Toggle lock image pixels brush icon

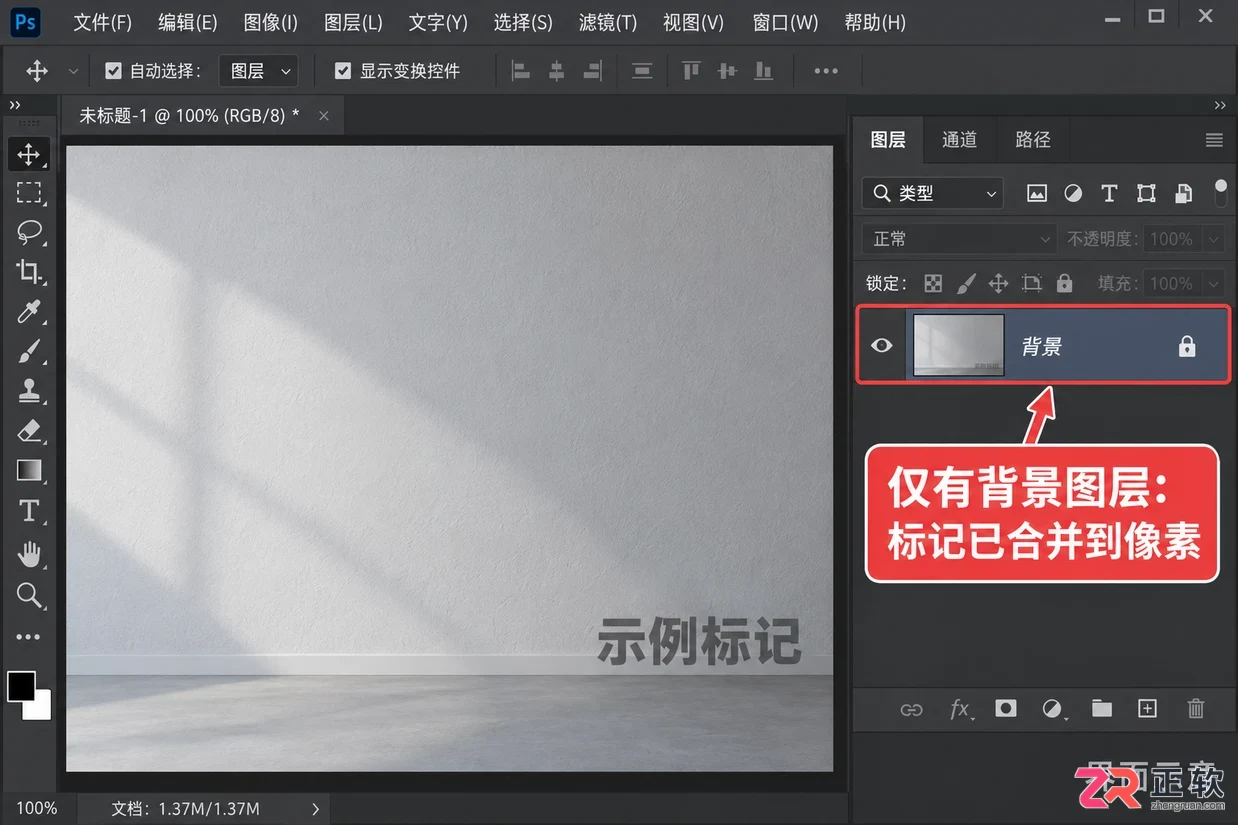tap(966, 283)
